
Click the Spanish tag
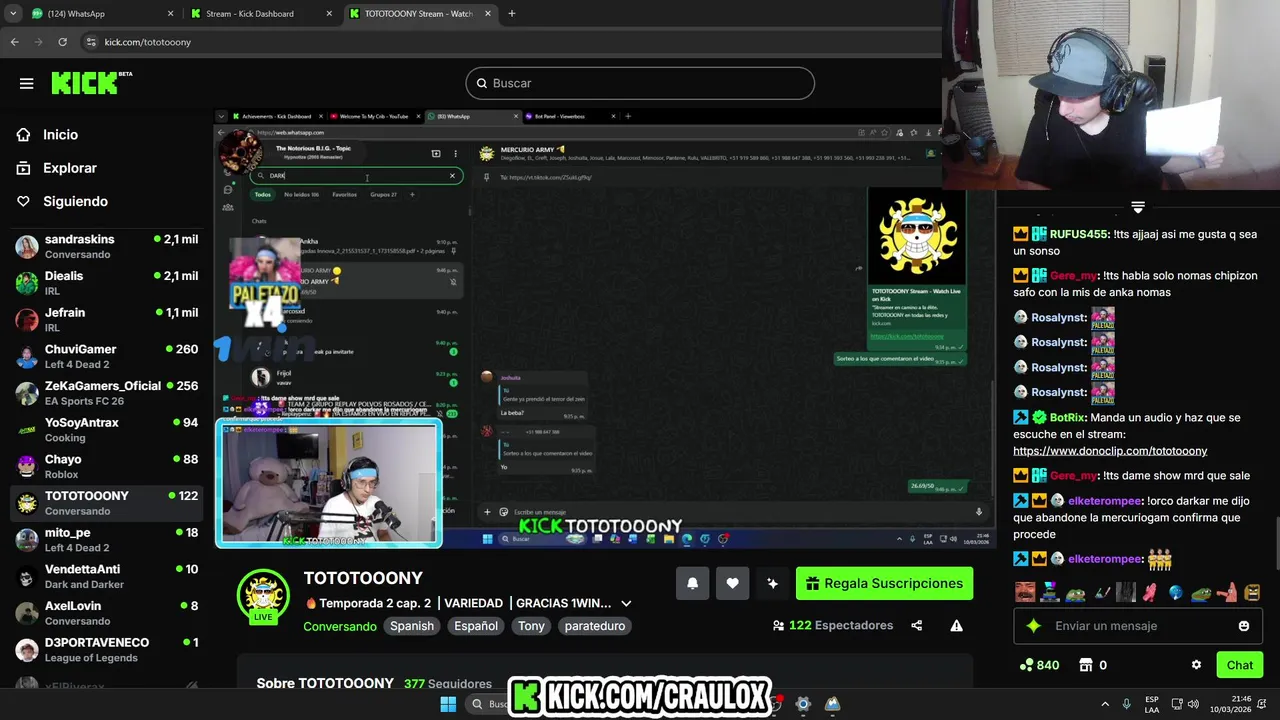(412, 626)
